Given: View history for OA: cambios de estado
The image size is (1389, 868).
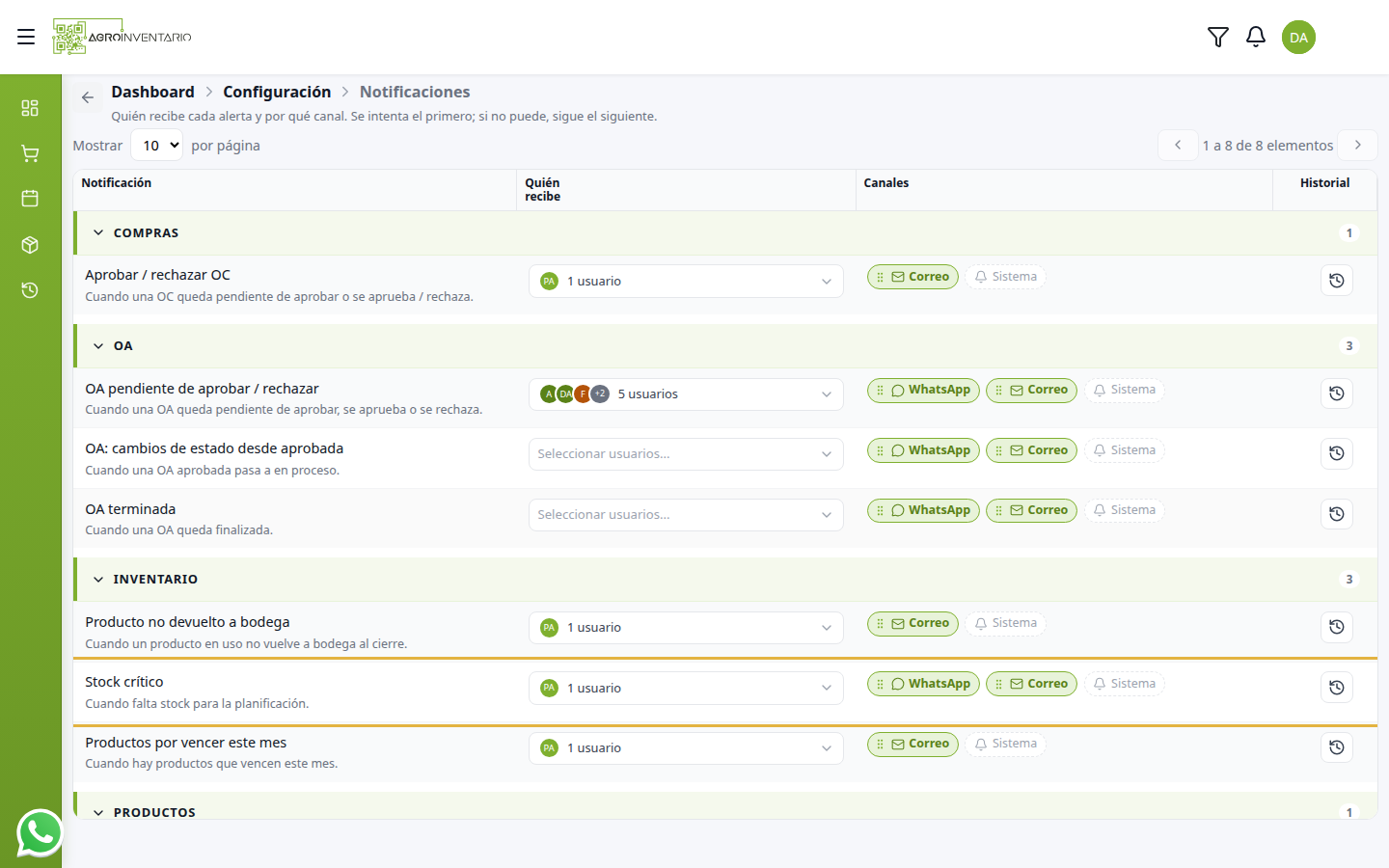Looking at the screenshot, I should [1336, 453].
